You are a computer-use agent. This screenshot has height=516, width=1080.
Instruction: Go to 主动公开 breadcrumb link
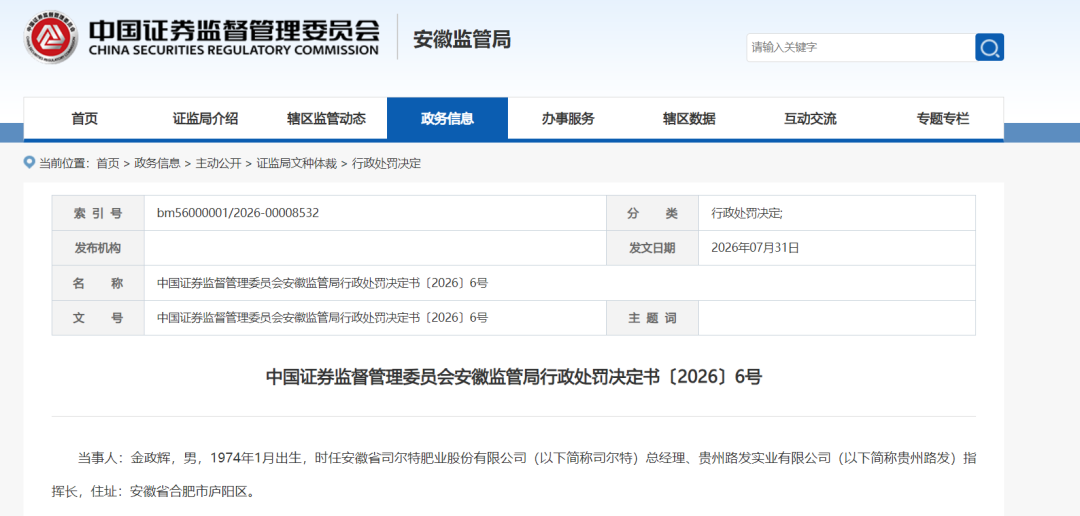(x=218, y=163)
